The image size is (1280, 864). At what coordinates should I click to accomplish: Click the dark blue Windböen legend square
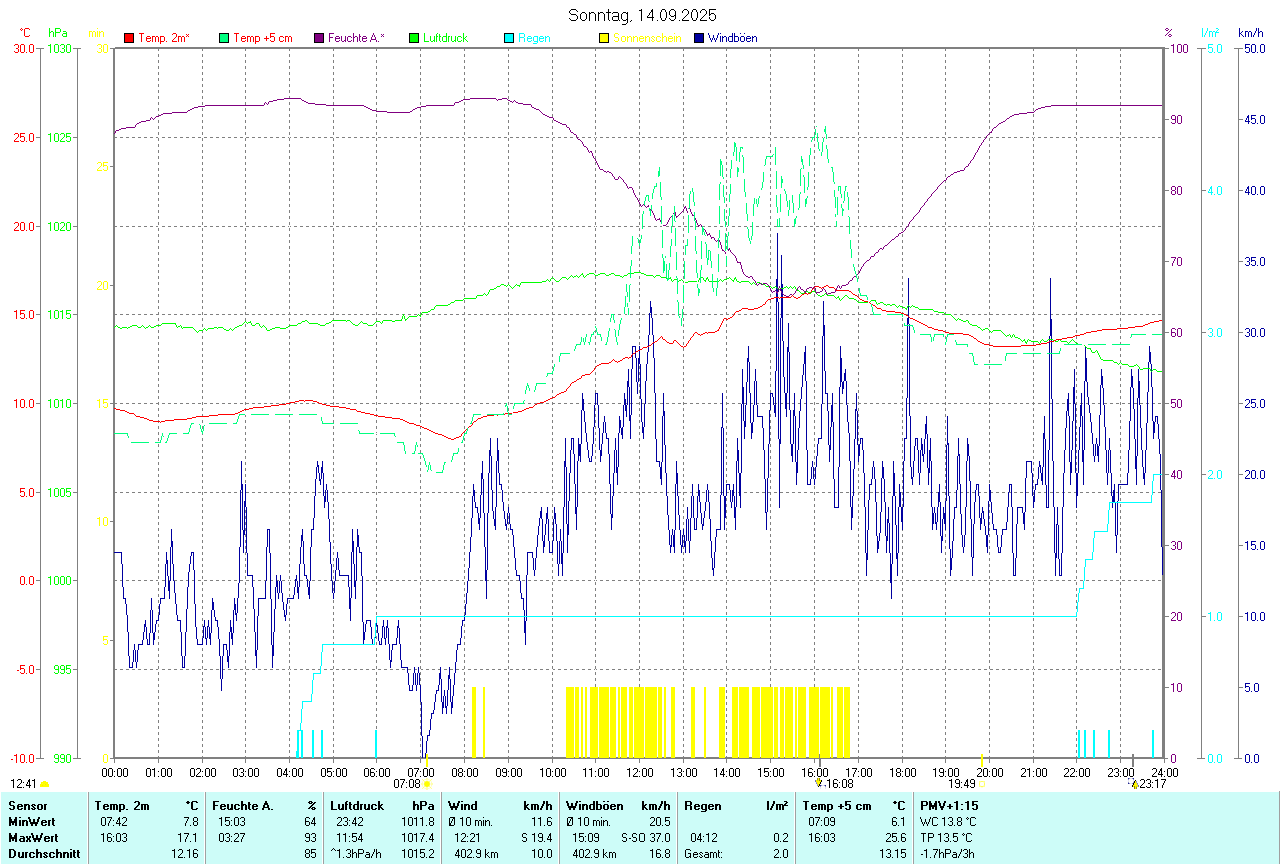pos(699,38)
